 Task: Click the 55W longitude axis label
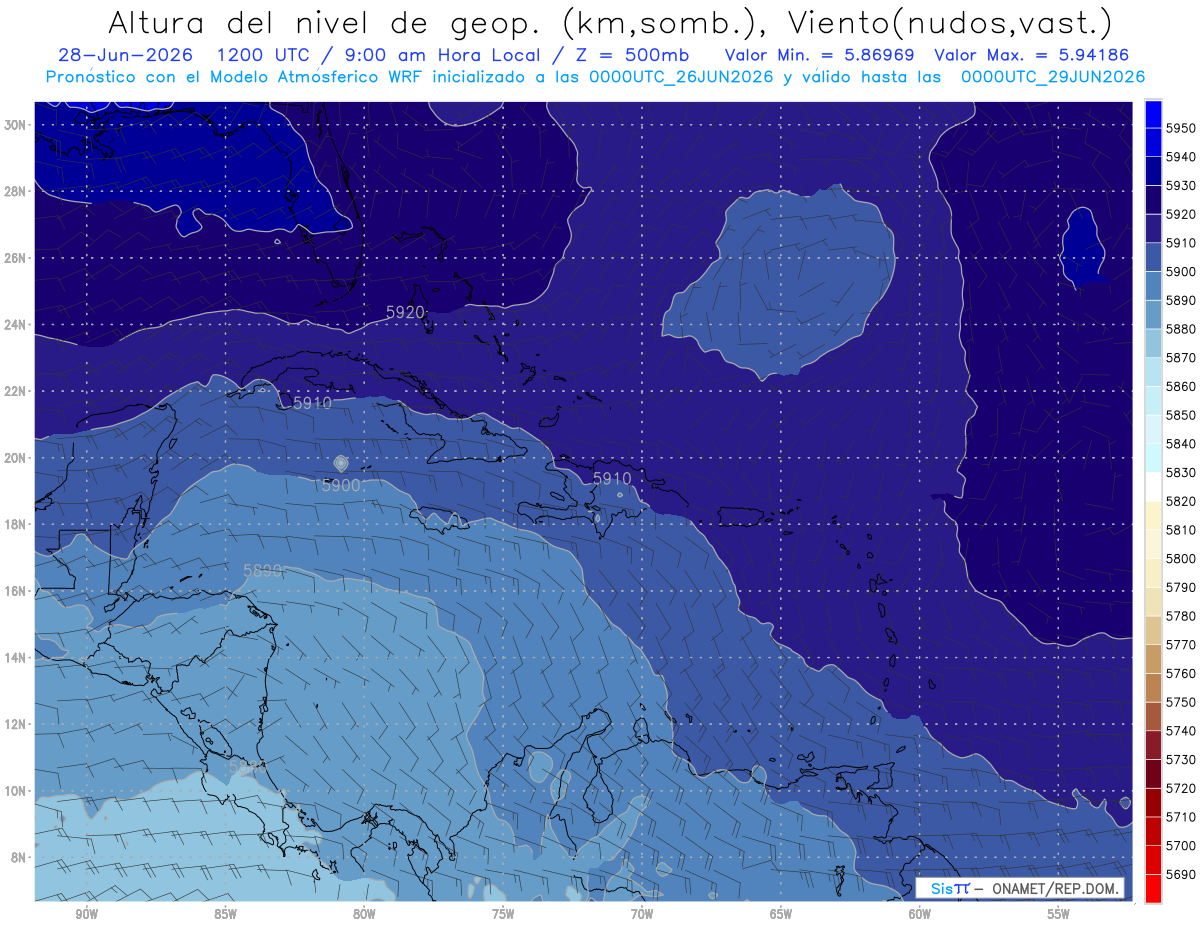point(1059,915)
